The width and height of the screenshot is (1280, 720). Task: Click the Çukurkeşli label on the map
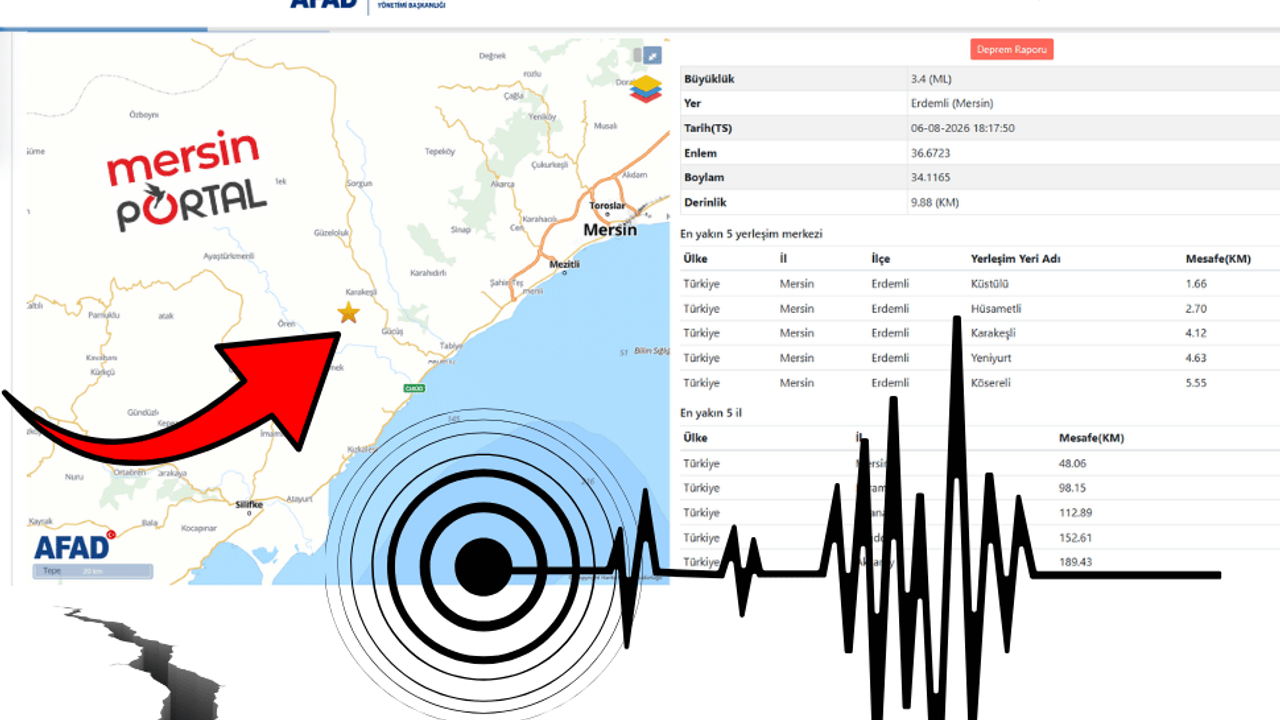click(x=550, y=164)
